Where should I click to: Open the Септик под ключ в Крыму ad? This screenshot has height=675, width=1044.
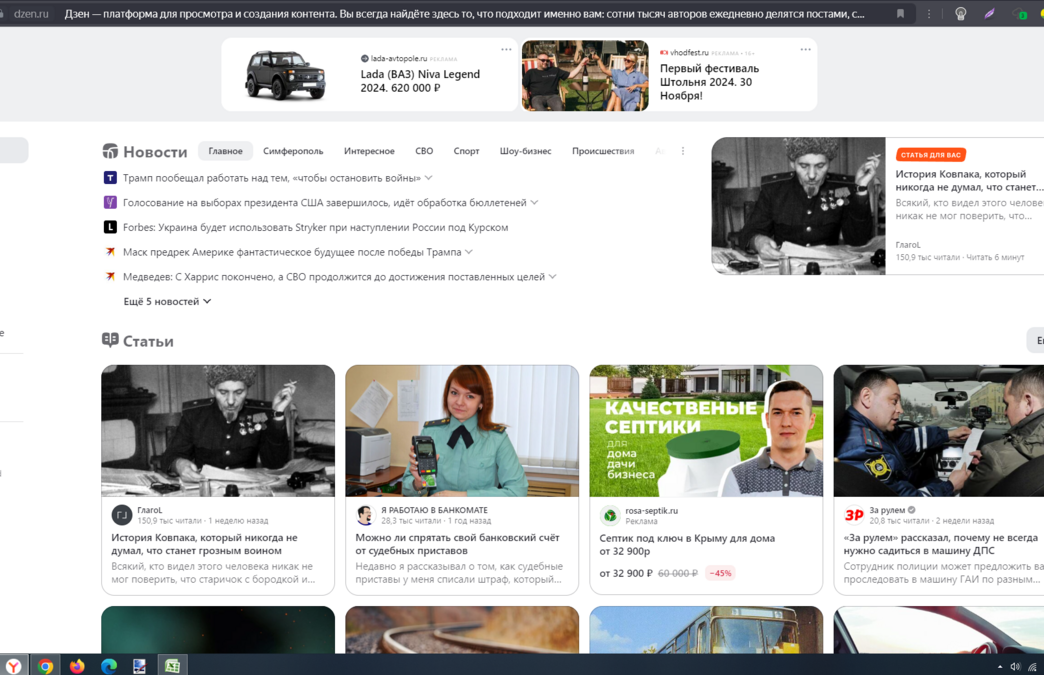click(687, 545)
